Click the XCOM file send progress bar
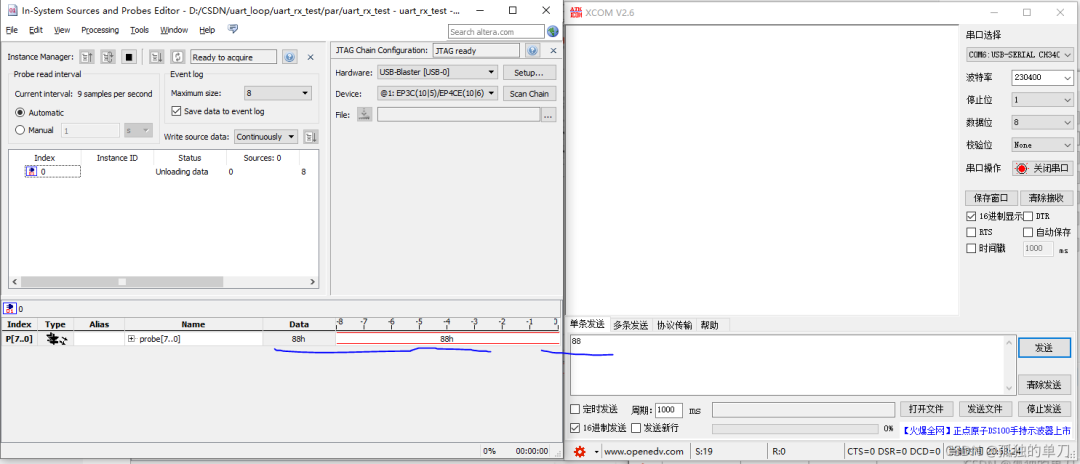The width and height of the screenshot is (1080, 464). tap(795, 429)
